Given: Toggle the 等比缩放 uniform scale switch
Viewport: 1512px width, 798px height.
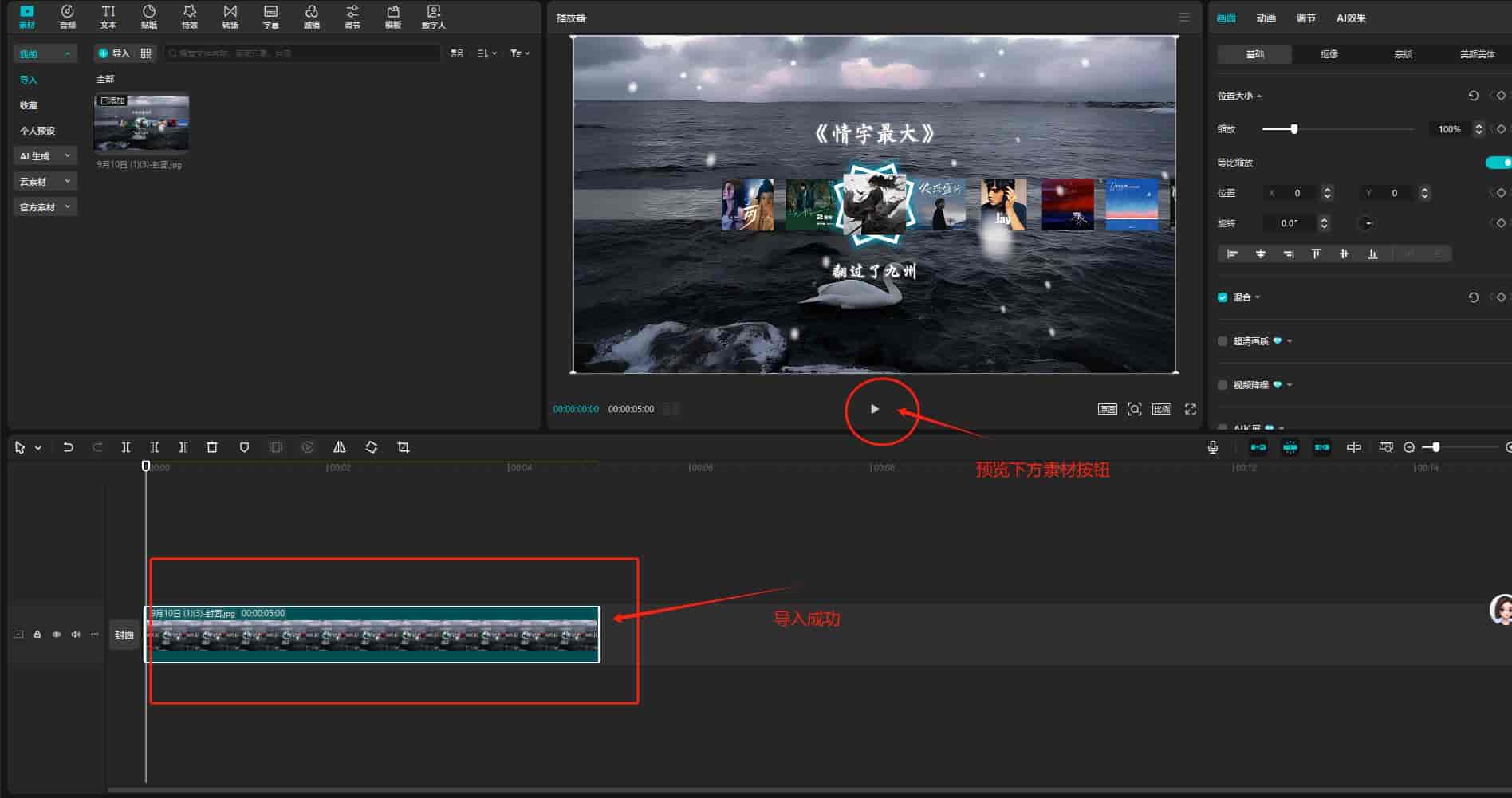Looking at the screenshot, I should pos(1498,163).
